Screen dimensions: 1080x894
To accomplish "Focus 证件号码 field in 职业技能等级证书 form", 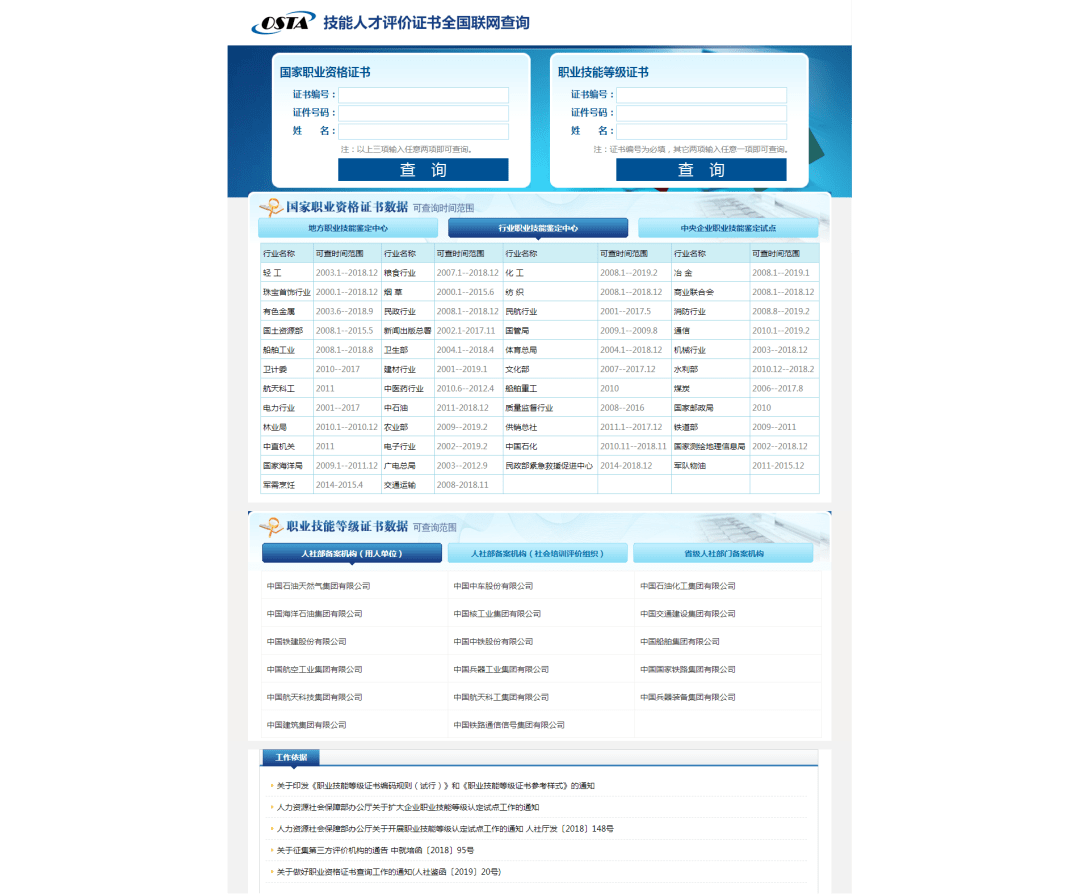I will tap(701, 113).
